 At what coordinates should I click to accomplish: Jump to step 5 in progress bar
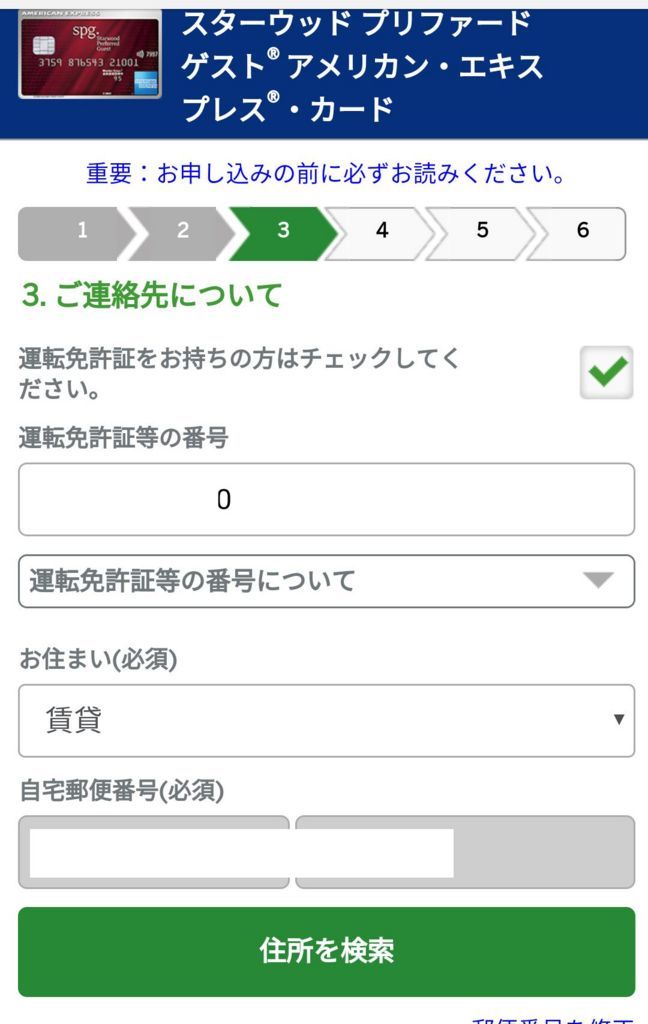click(x=482, y=232)
